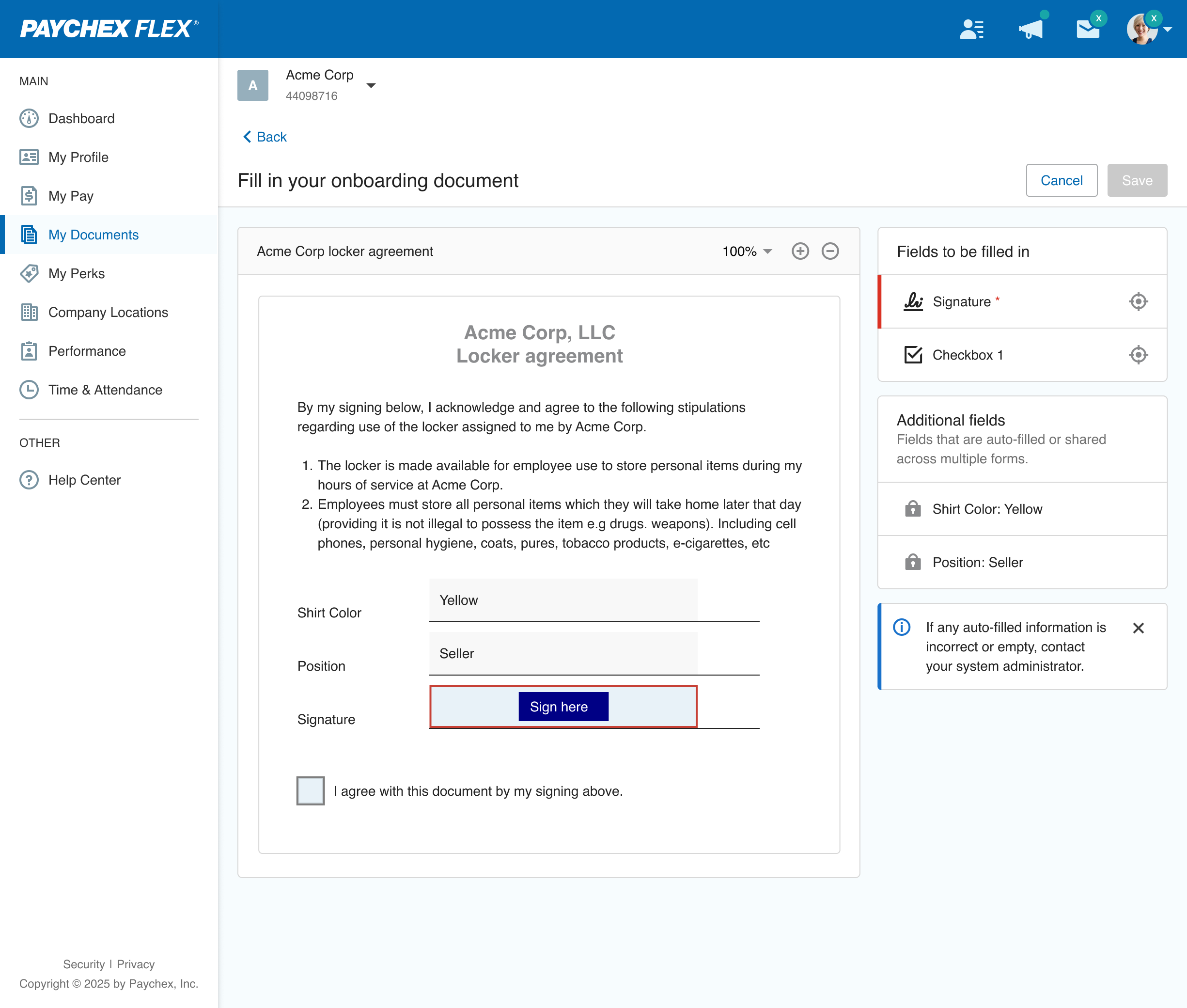The image size is (1187, 1008).
Task: Click the Shirt Color field showing Yellow
Action: 563,600
